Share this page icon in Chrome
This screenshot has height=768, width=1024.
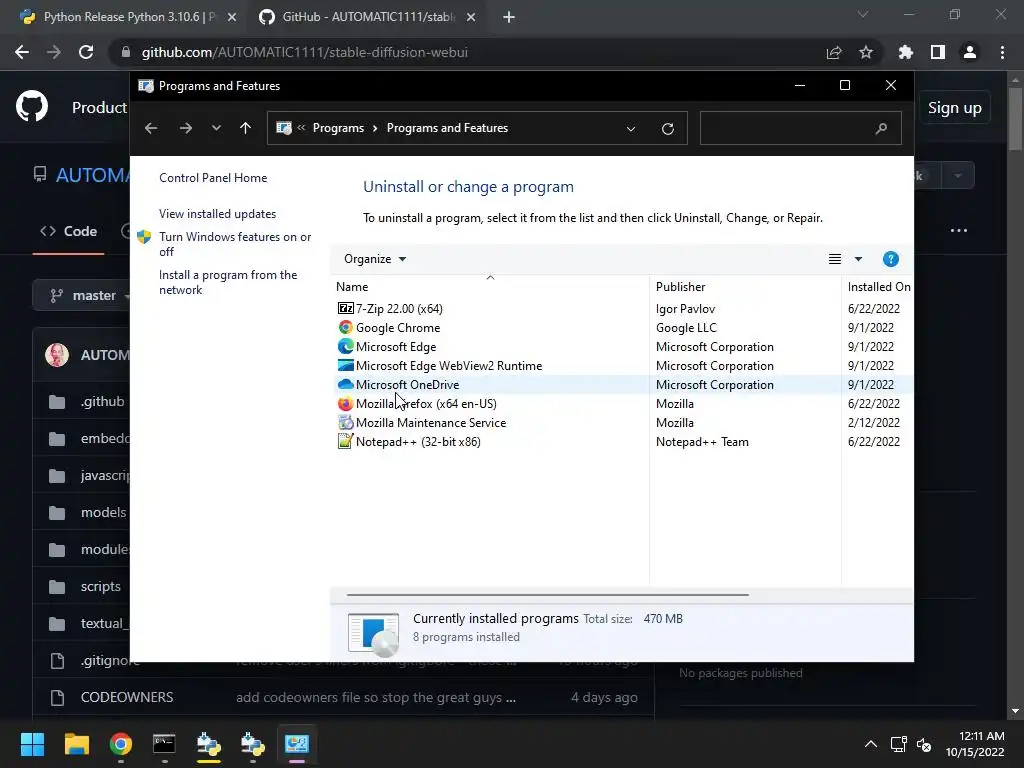[834, 52]
